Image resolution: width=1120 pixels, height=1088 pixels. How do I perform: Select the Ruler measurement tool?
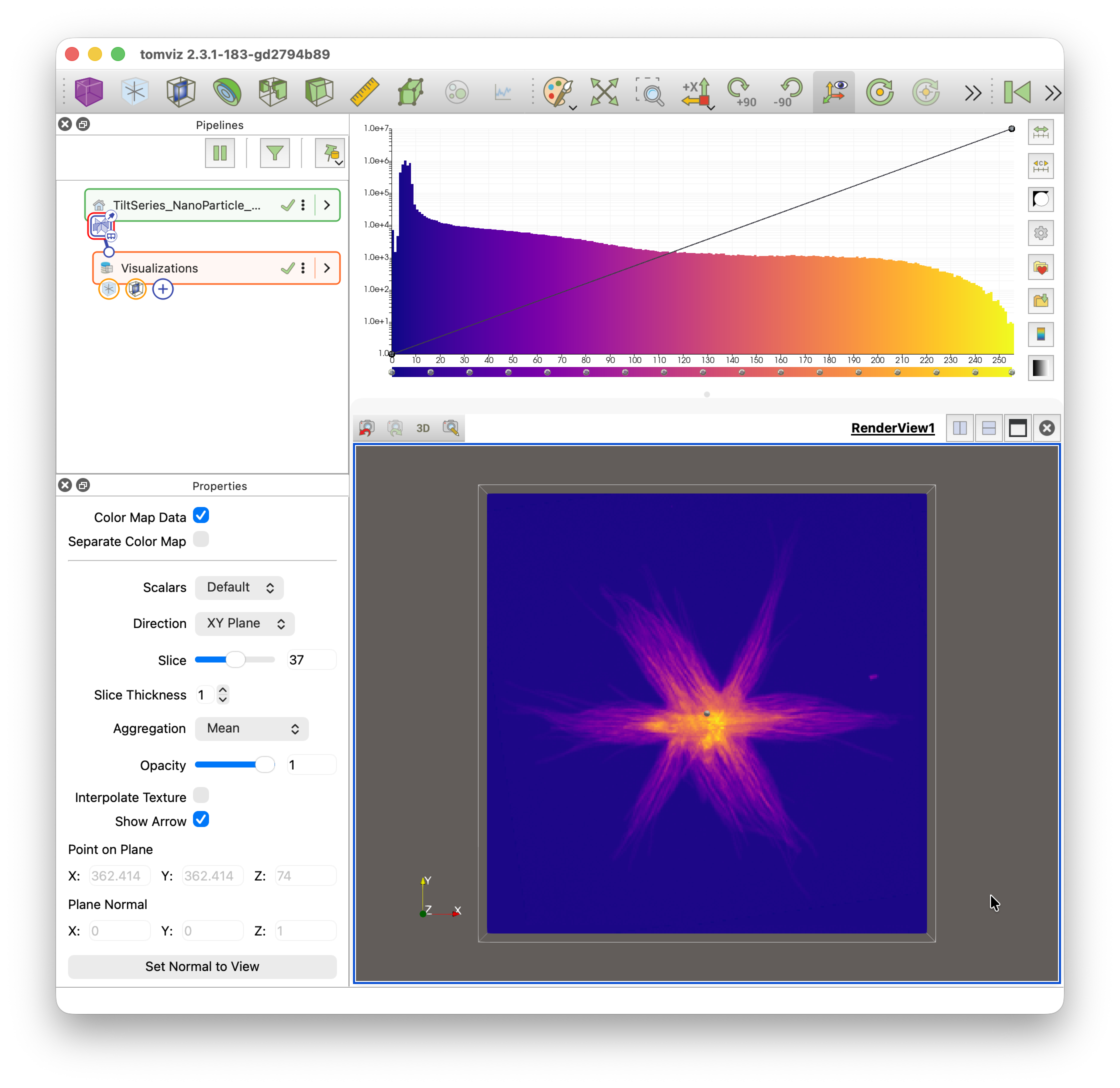[364, 92]
